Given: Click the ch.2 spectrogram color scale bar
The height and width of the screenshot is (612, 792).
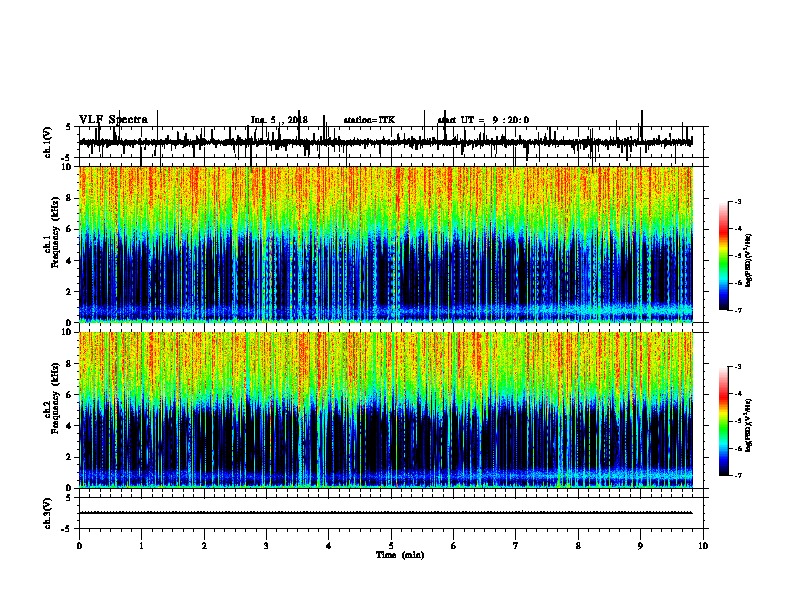Looking at the screenshot, I should 724,421.
